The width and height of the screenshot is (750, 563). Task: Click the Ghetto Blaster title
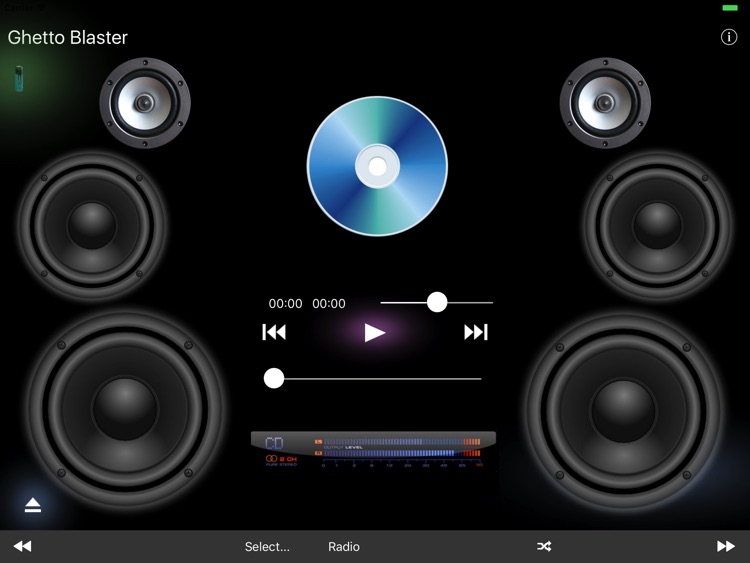coord(67,38)
